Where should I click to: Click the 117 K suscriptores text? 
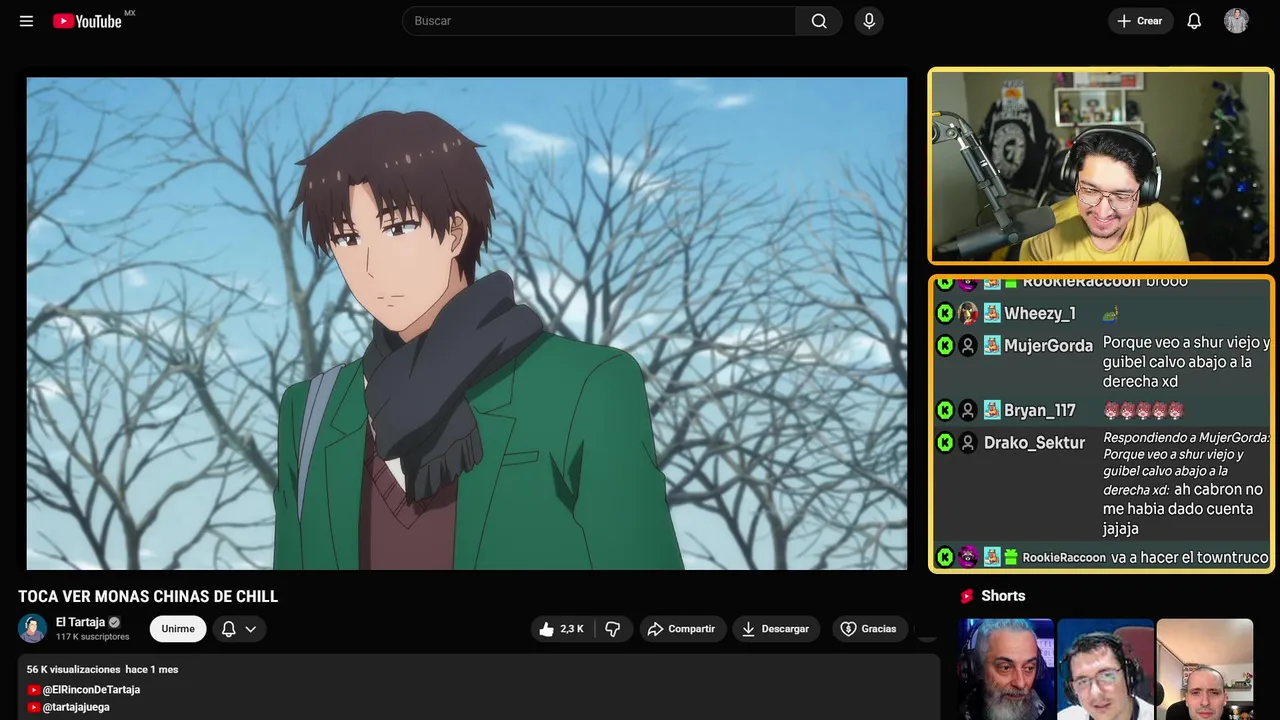pyautogui.click(x=93, y=637)
